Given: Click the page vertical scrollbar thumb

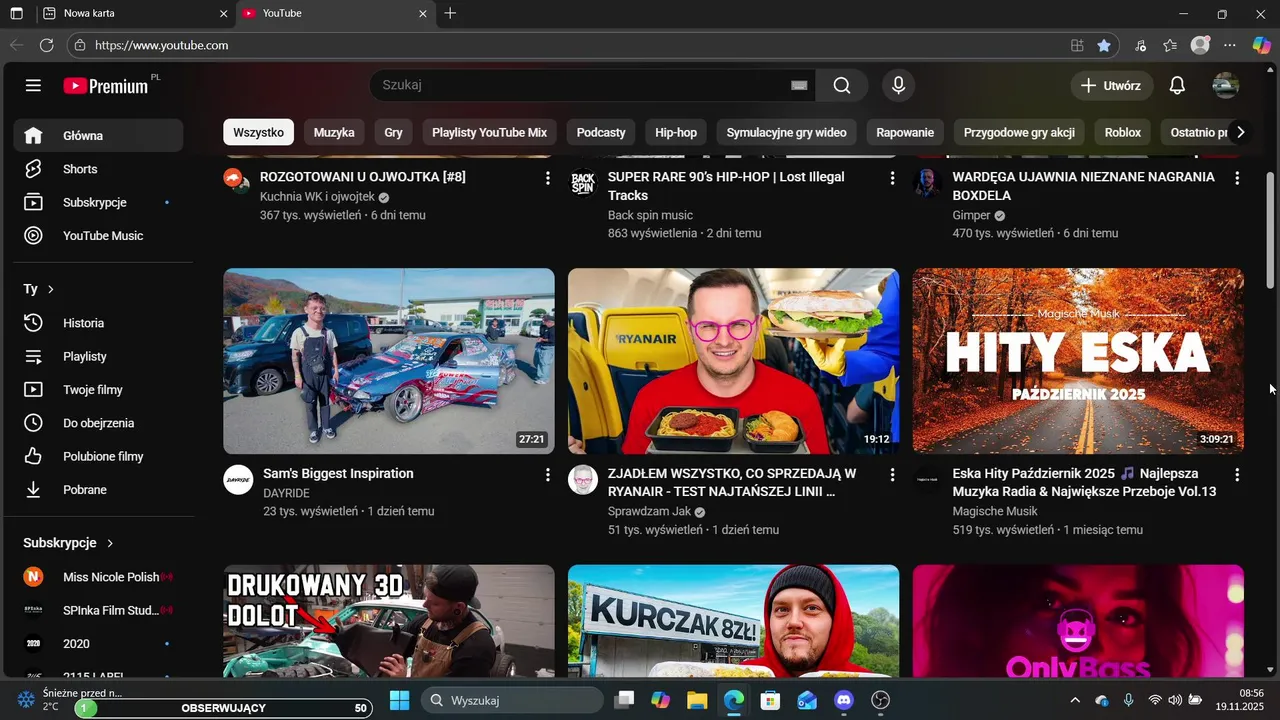Looking at the screenshot, I should point(1271,232).
